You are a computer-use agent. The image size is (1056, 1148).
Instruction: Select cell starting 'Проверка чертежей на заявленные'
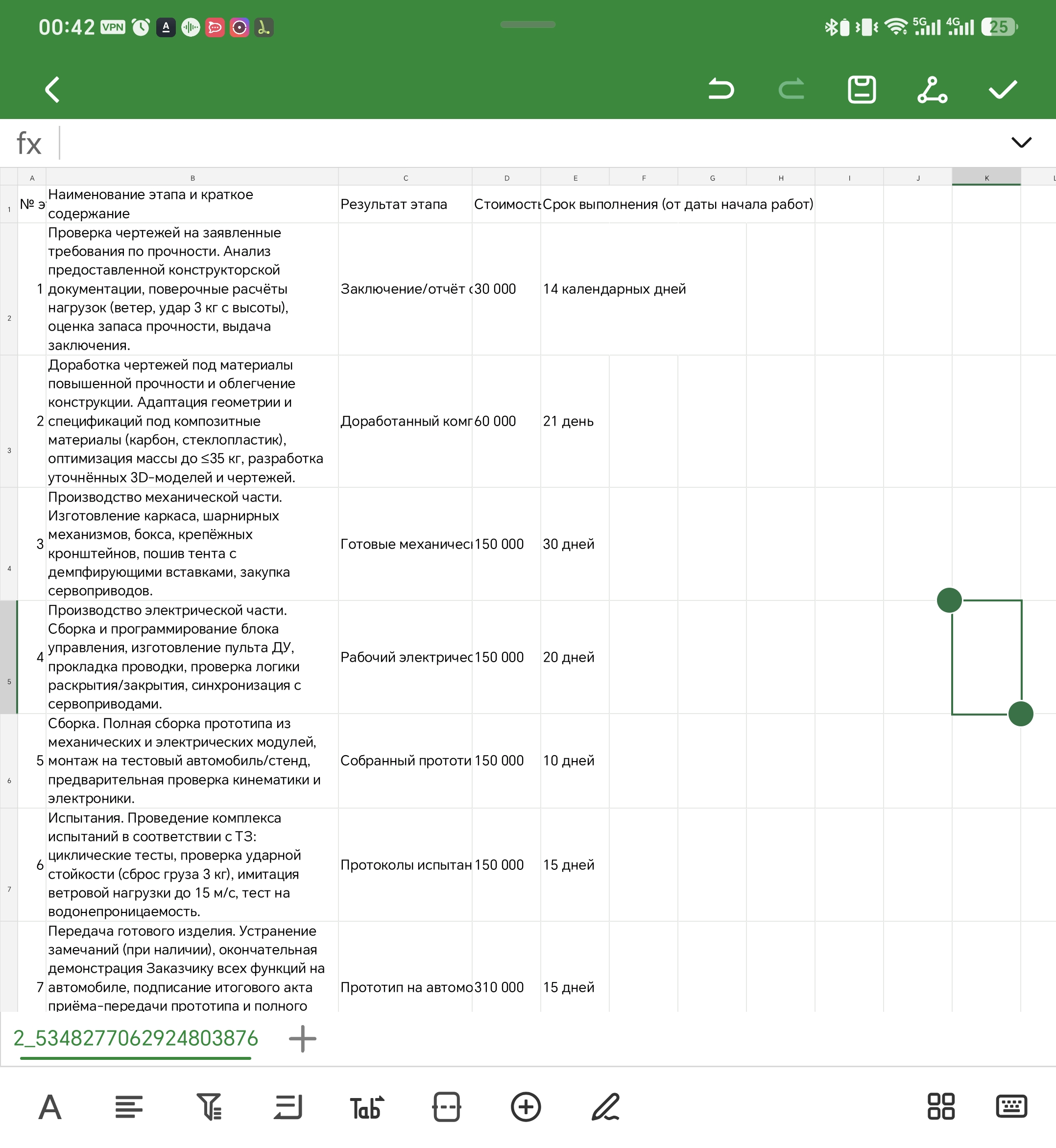[x=192, y=289]
